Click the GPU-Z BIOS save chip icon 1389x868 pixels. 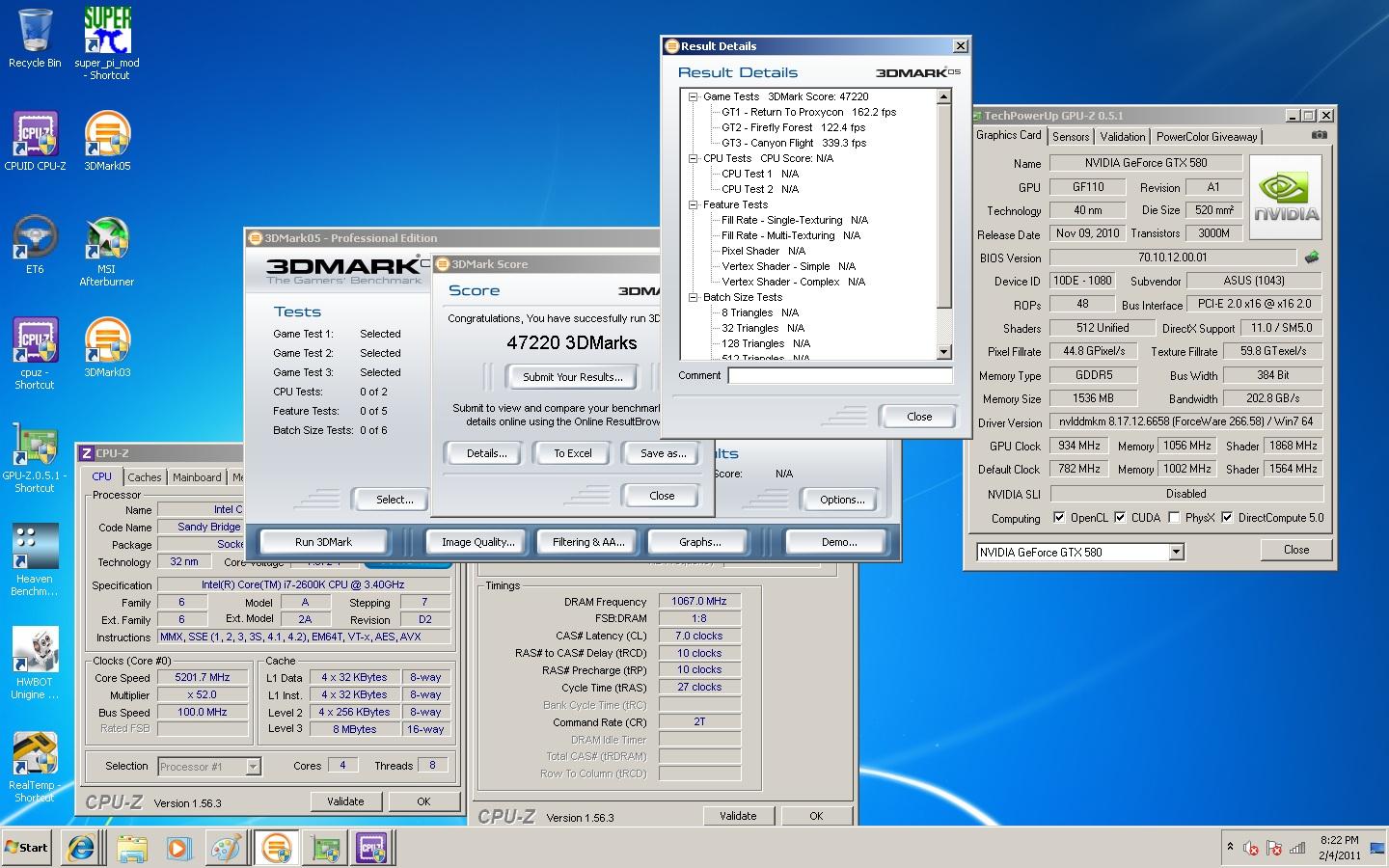click(x=1311, y=258)
